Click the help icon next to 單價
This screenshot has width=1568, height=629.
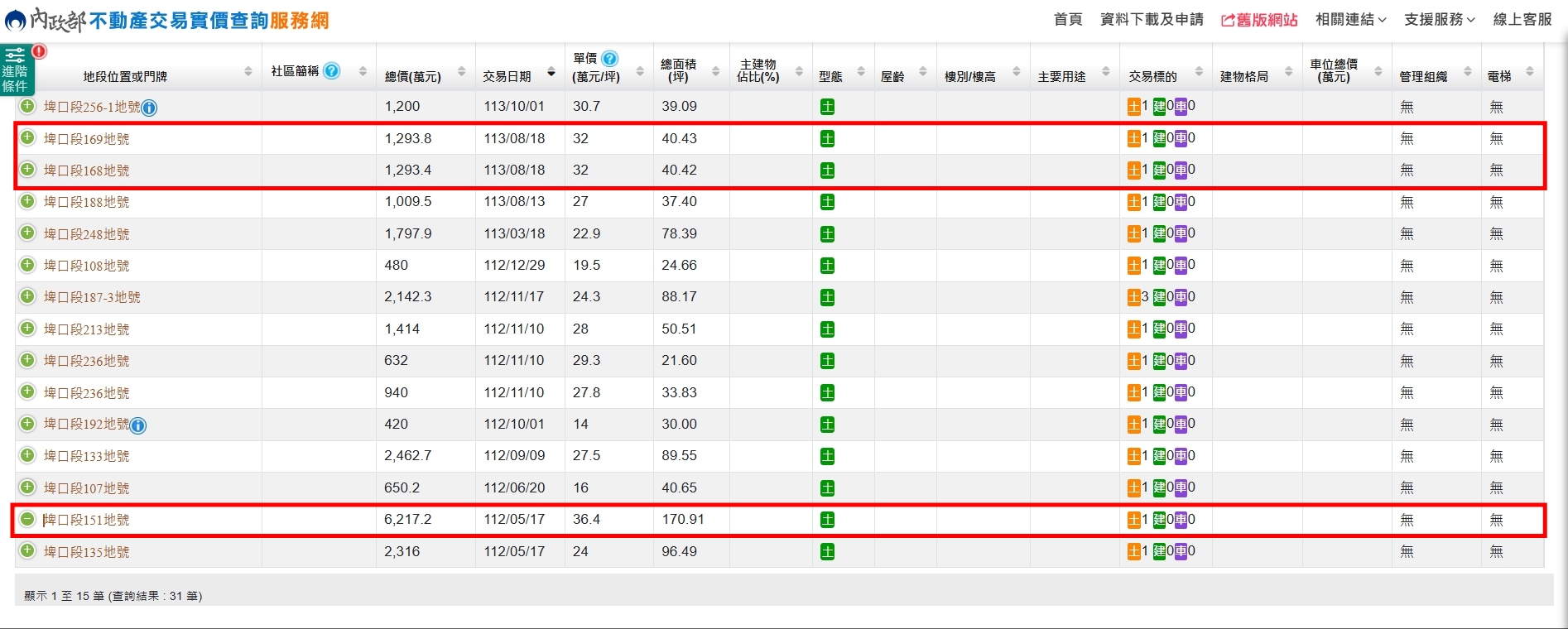click(609, 59)
